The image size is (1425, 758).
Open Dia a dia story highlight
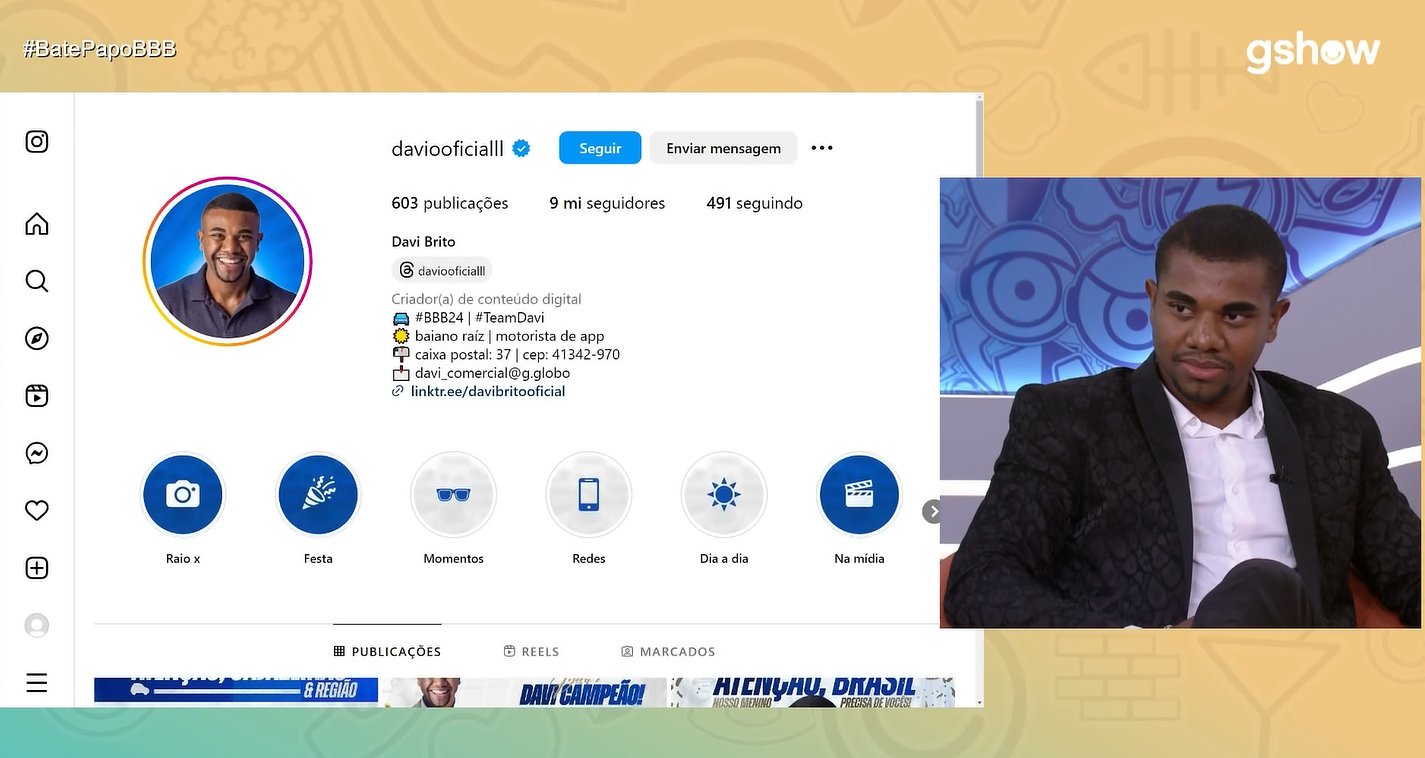tap(724, 495)
